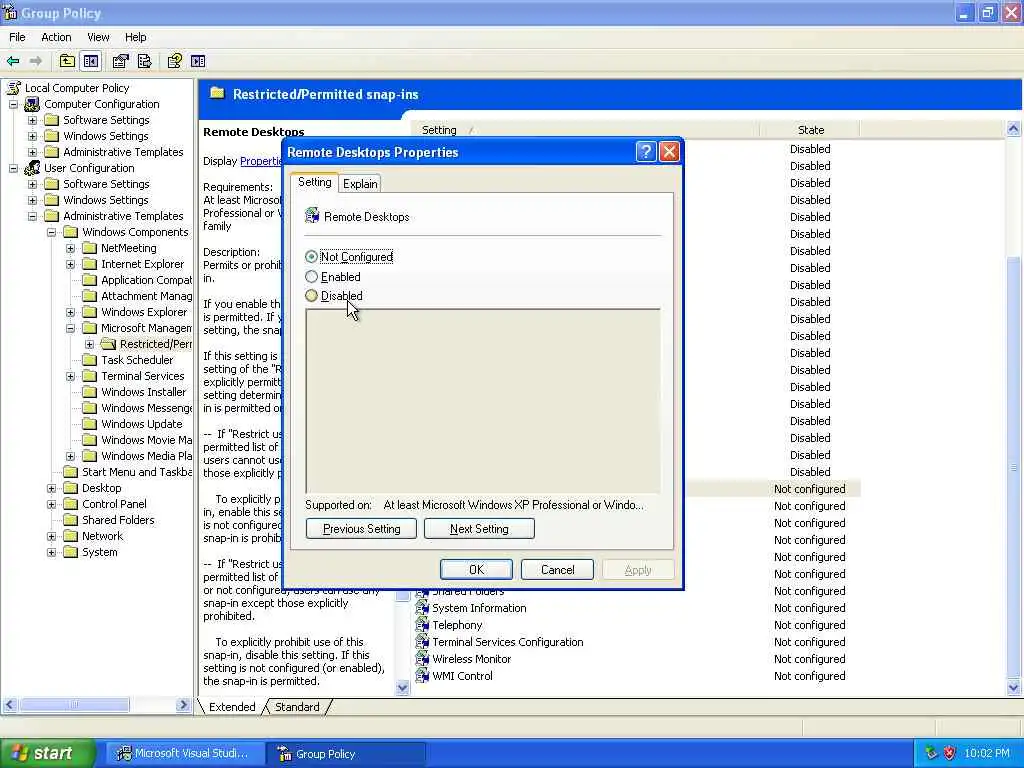Image resolution: width=1024 pixels, height=768 pixels.
Task: Click the Telephony snap-in icon
Action: [x=423, y=625]
